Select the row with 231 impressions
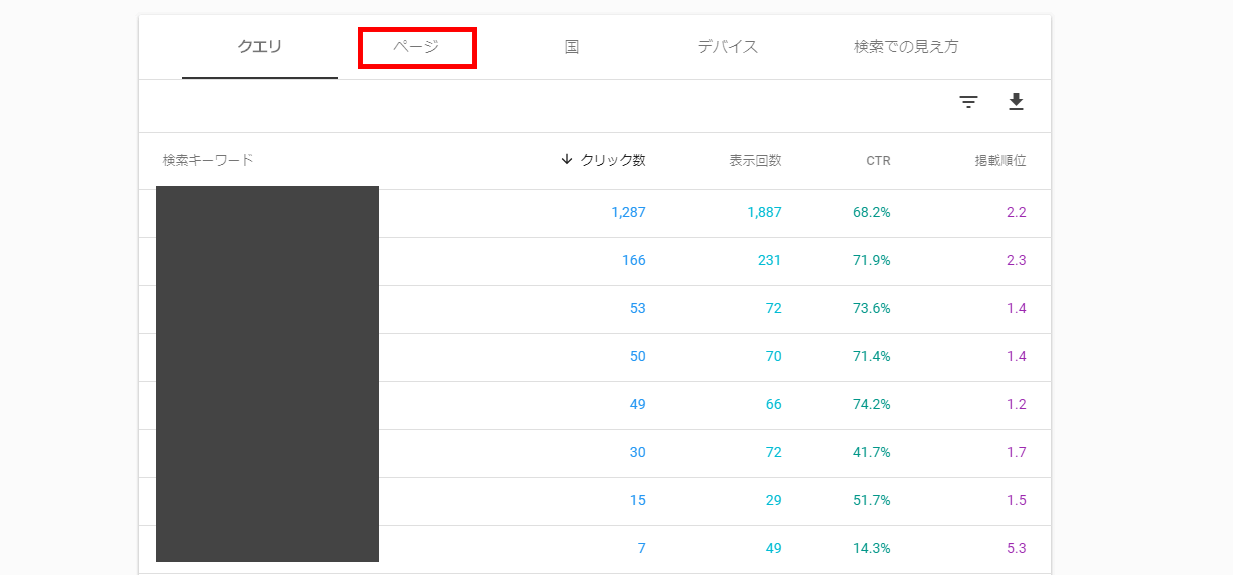Image resolution: width=1233 pixels, height=575 pixels. pos(767,260)
